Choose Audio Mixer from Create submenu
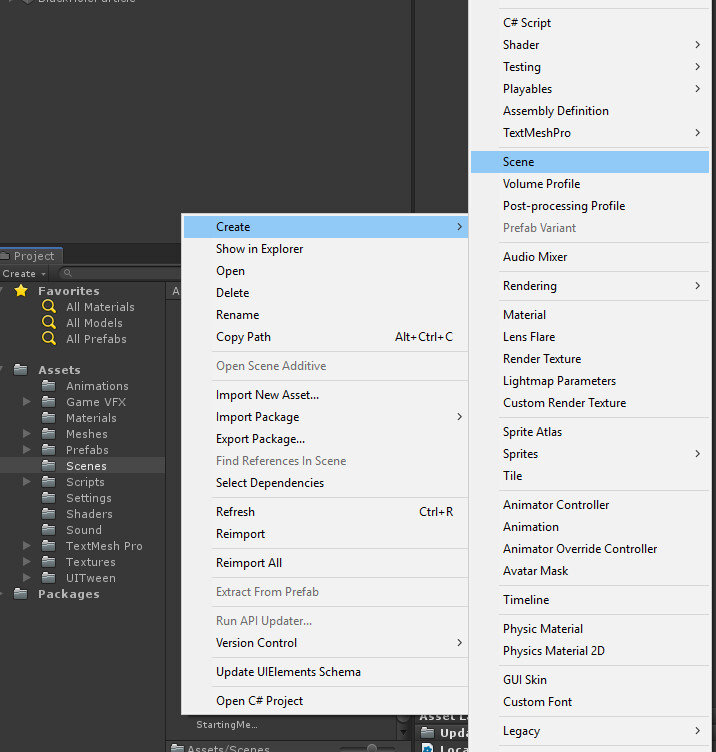 point(590,257)
